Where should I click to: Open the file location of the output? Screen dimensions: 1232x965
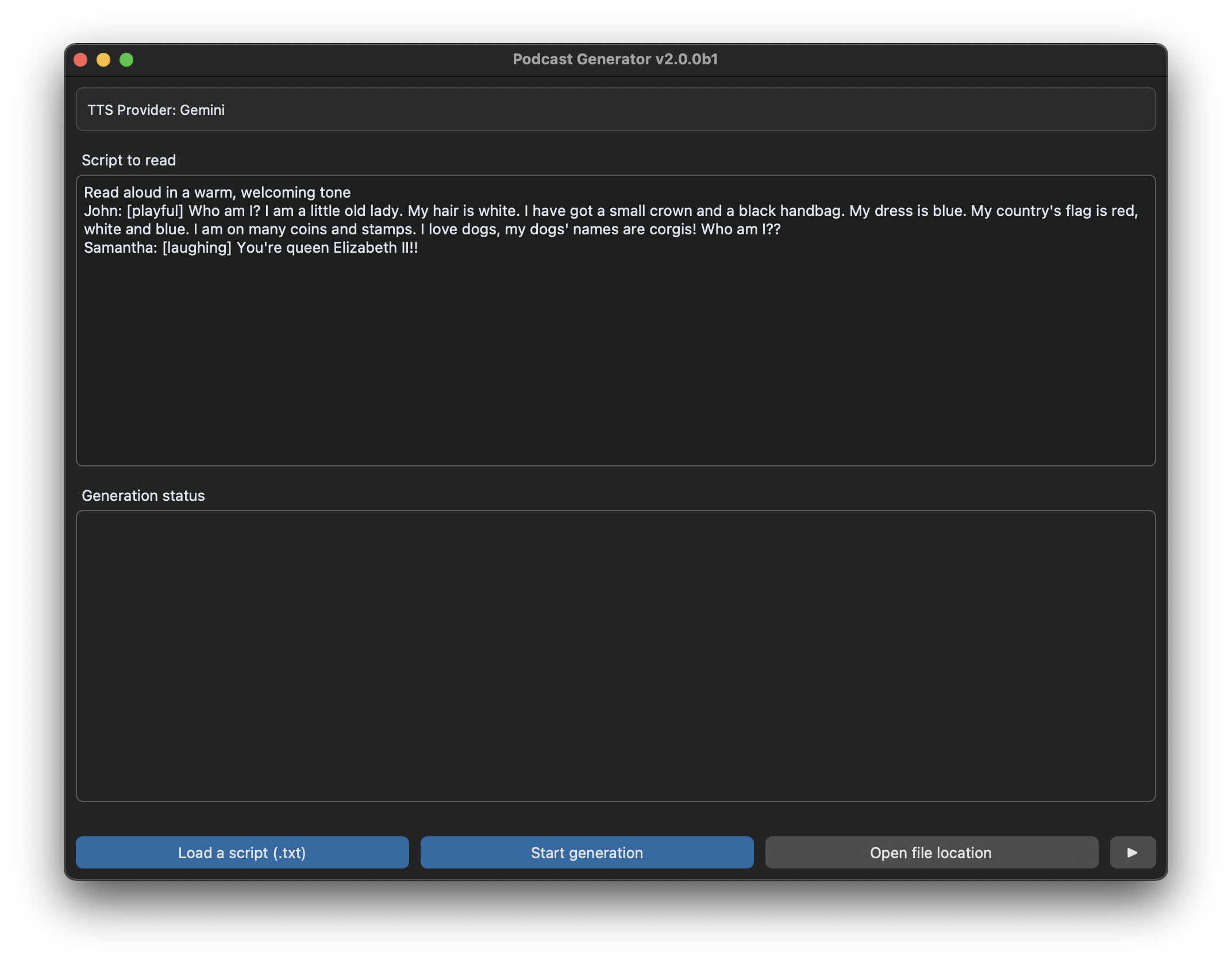(x=930, y=852)
